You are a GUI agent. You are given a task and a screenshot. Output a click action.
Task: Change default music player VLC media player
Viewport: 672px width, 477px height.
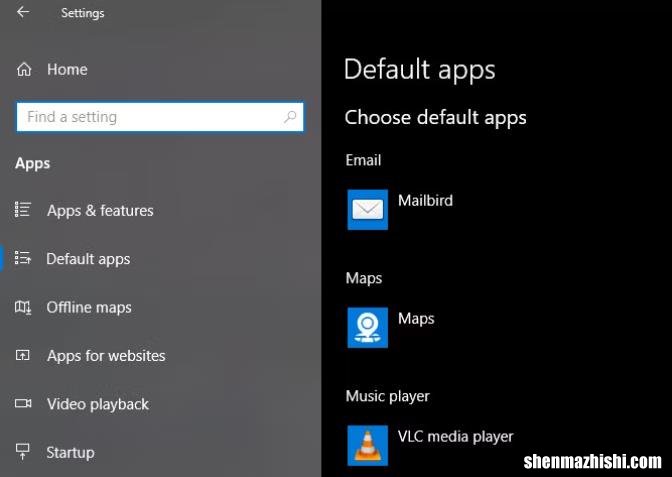pos(456,436)
